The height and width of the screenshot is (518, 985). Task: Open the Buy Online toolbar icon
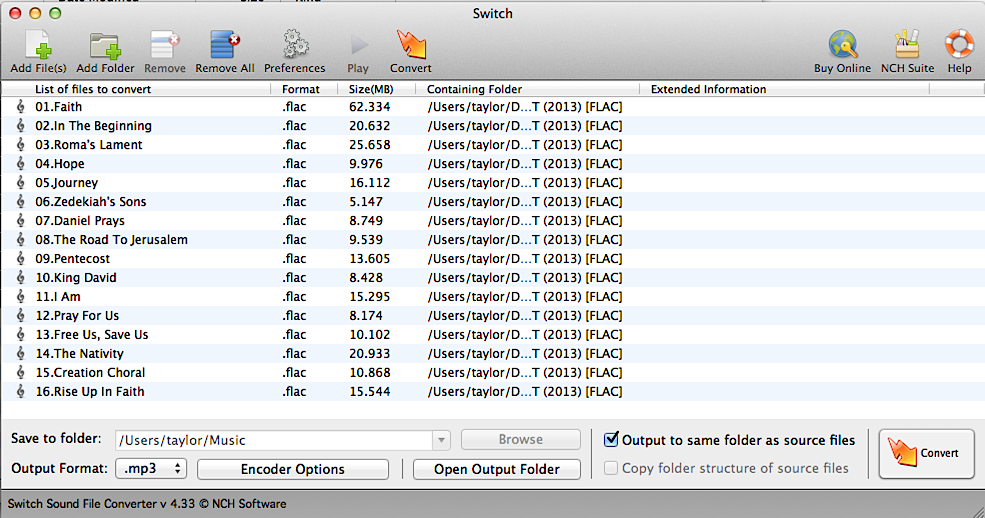coord(842,47)
